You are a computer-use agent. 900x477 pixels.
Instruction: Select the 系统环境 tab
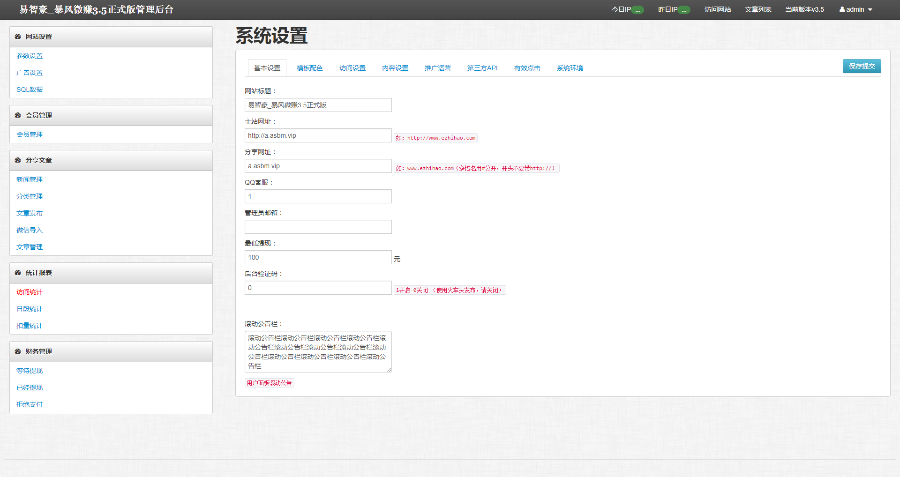coord(570,68)
